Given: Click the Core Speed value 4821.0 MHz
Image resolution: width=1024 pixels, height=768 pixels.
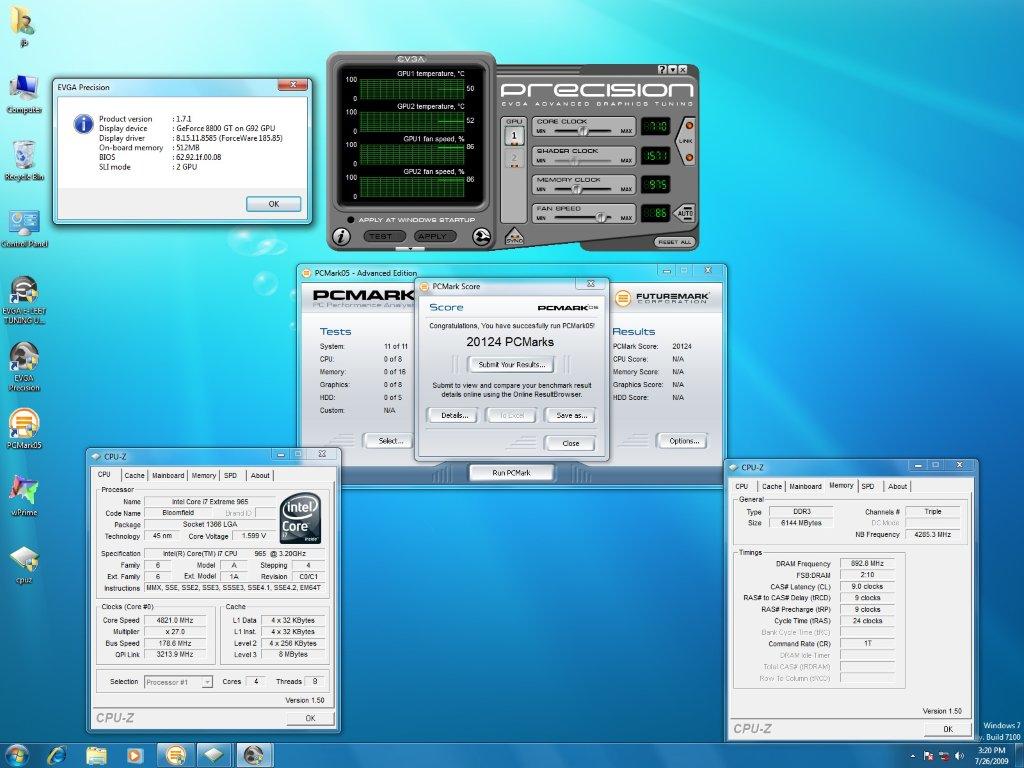Looking at the screenshot, I should (174, 620).
